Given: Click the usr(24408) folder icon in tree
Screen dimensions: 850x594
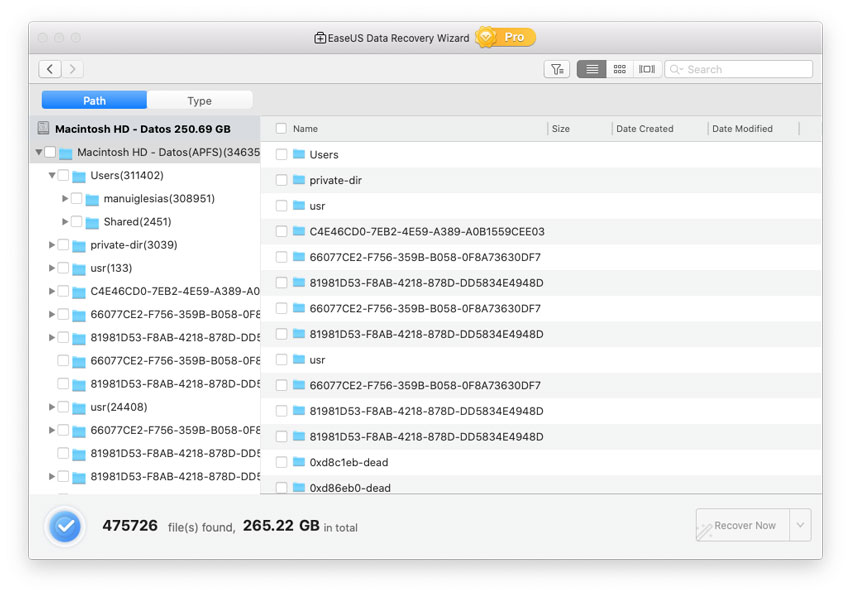Looking at the screenshot, I should point(79,408).
